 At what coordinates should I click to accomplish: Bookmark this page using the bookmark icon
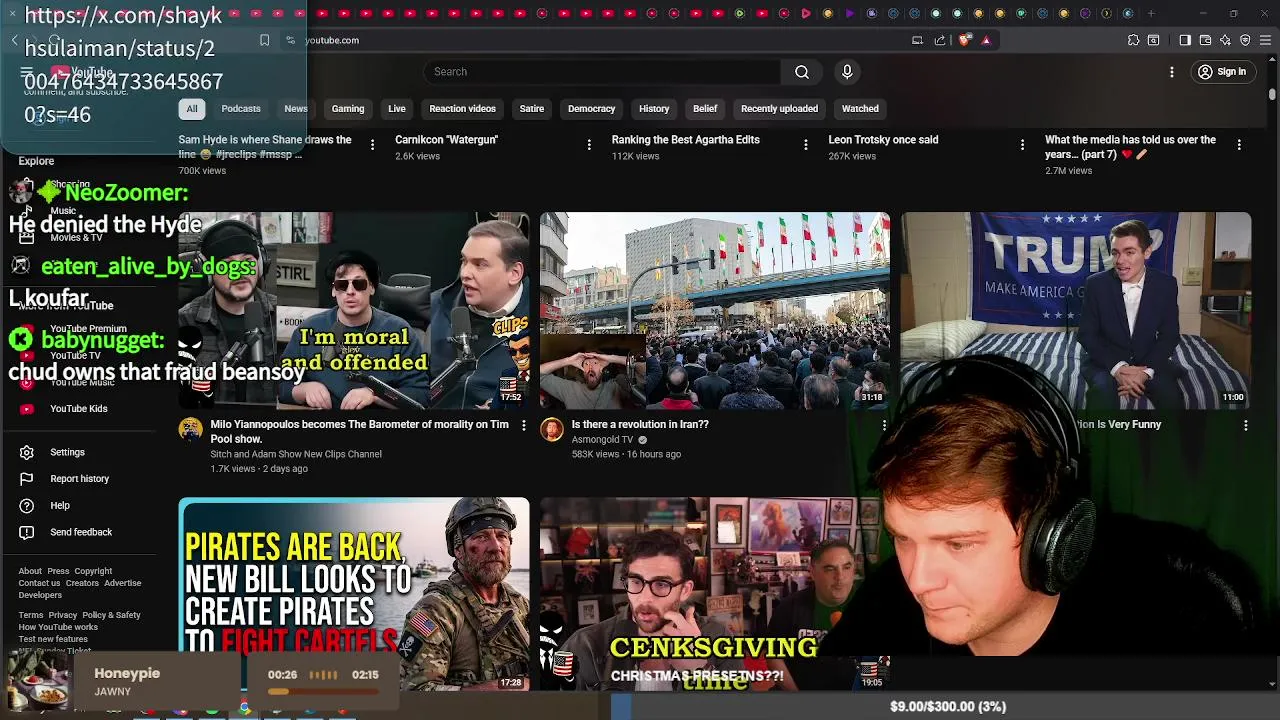click(x=264, y=40)
